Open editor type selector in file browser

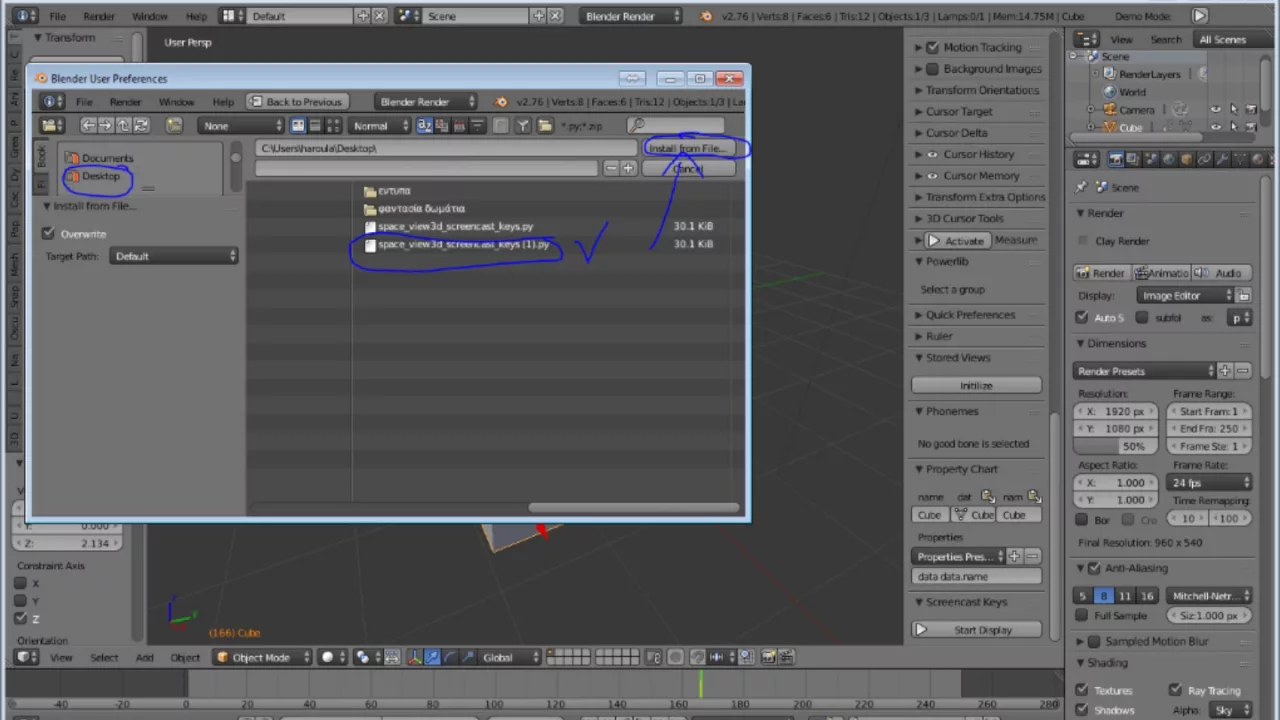tap(52, 125)
